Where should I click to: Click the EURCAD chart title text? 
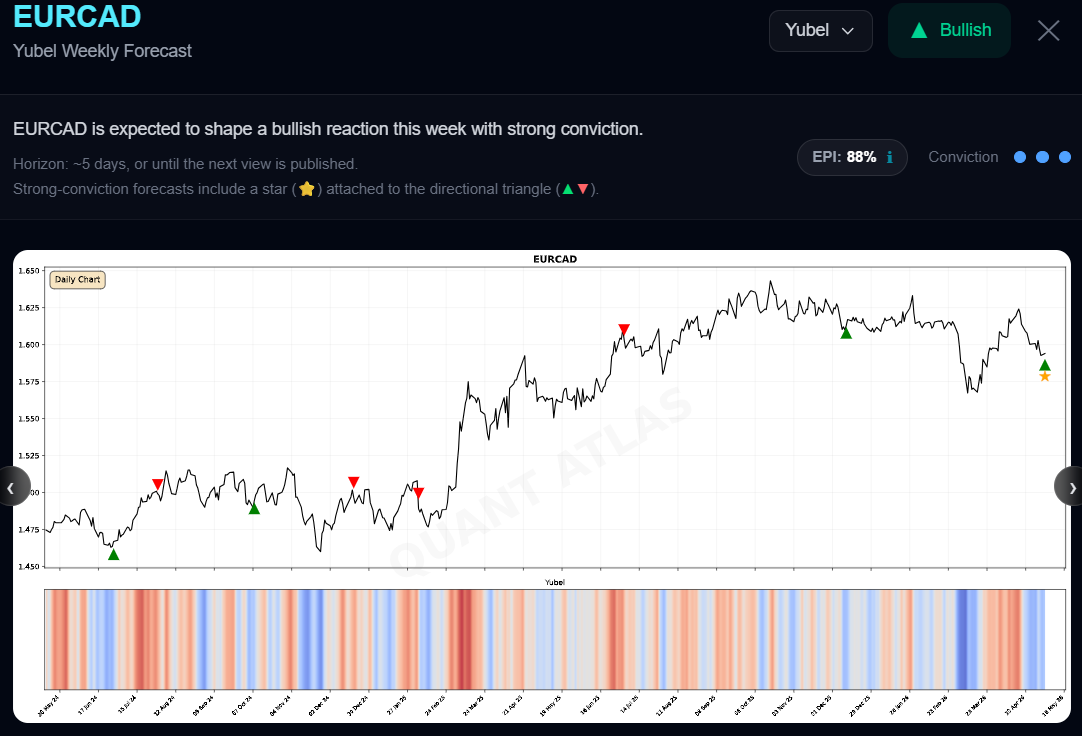pyautogui.click(x=555, y=259)
